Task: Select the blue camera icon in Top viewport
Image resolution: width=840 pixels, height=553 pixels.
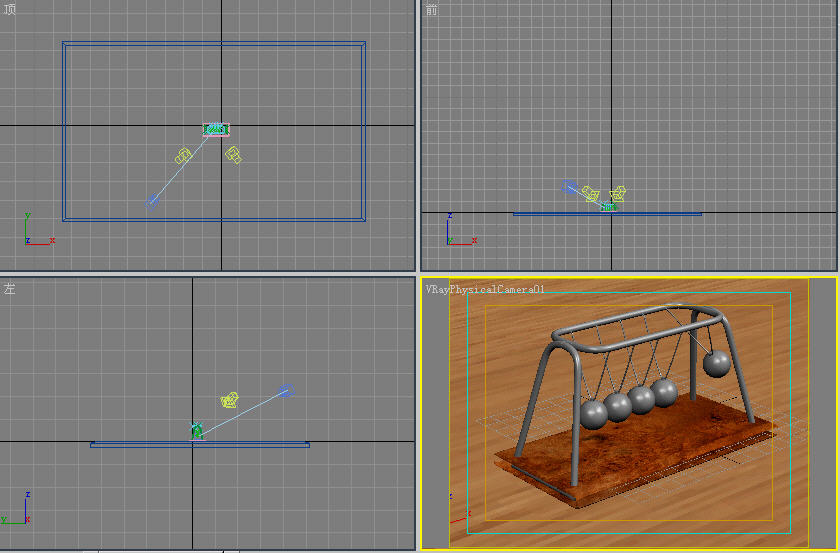Action: click(153, 201)
